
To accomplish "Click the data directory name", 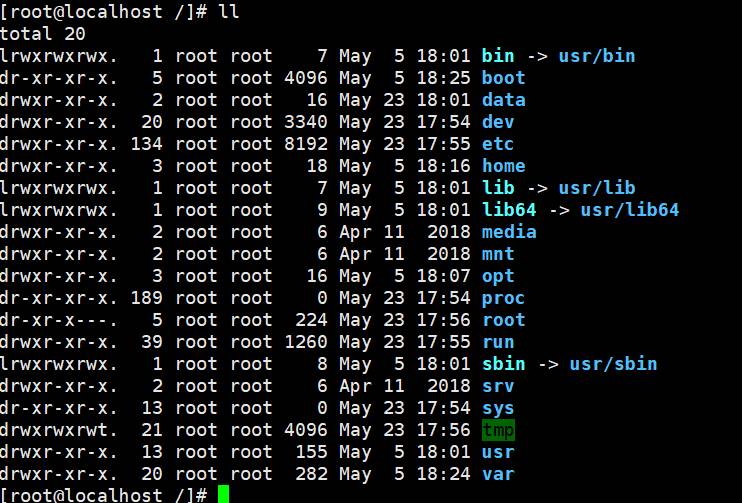I will tap(503, 100).
